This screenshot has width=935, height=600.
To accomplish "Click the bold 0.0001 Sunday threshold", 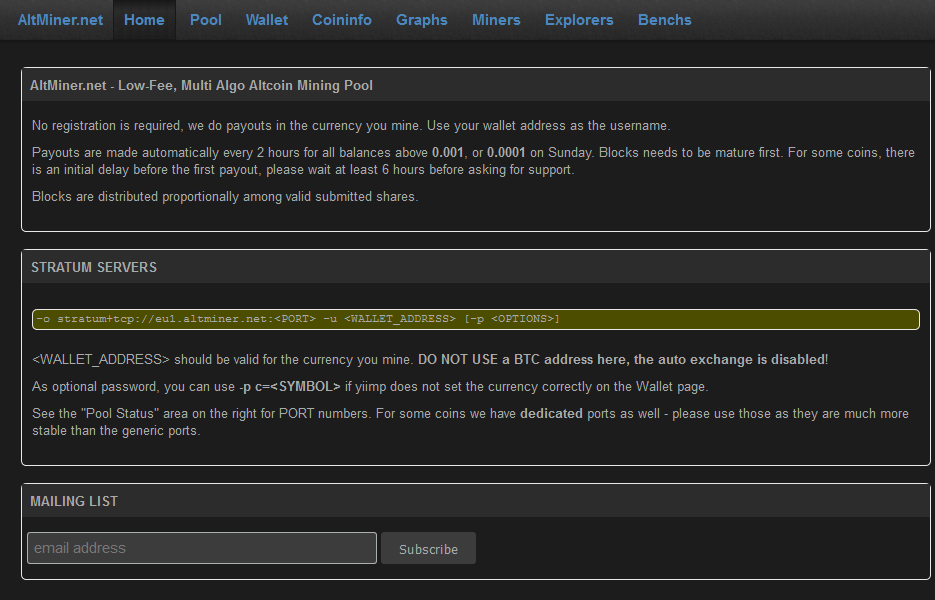I will (506, 153).
